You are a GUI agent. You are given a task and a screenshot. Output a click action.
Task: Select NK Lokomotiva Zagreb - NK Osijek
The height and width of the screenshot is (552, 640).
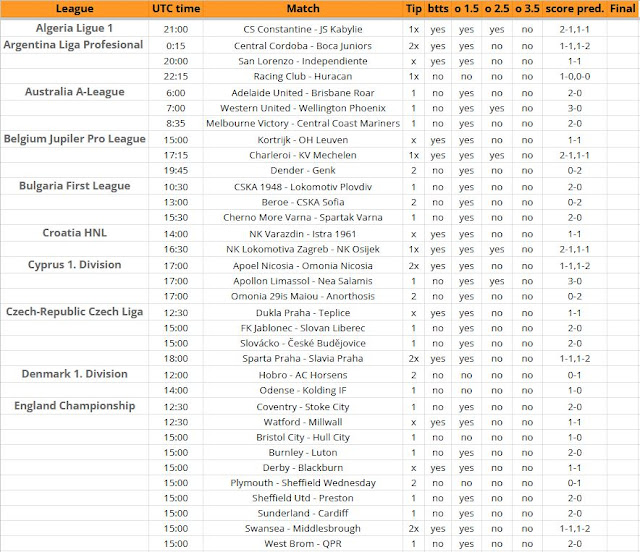[303, 249]
